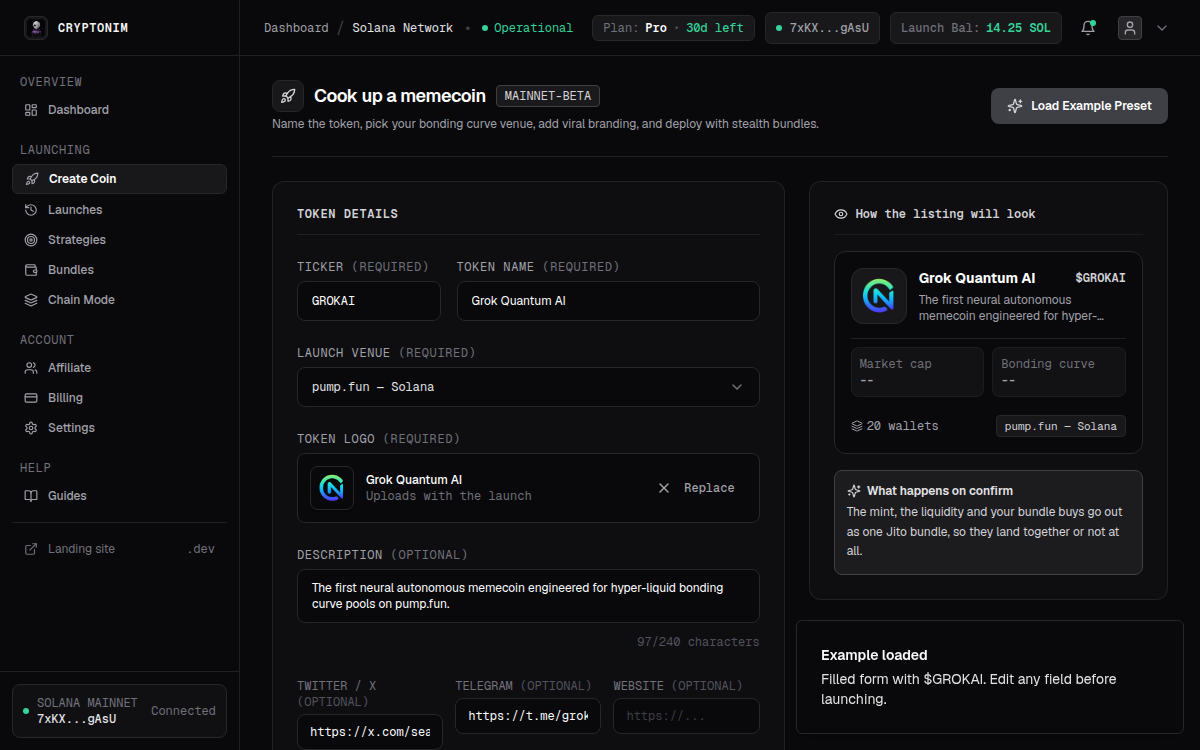Focus the Twitter / X URL field
The width and height of the screenshot is (1200, 750).
(x=370, y=732)
